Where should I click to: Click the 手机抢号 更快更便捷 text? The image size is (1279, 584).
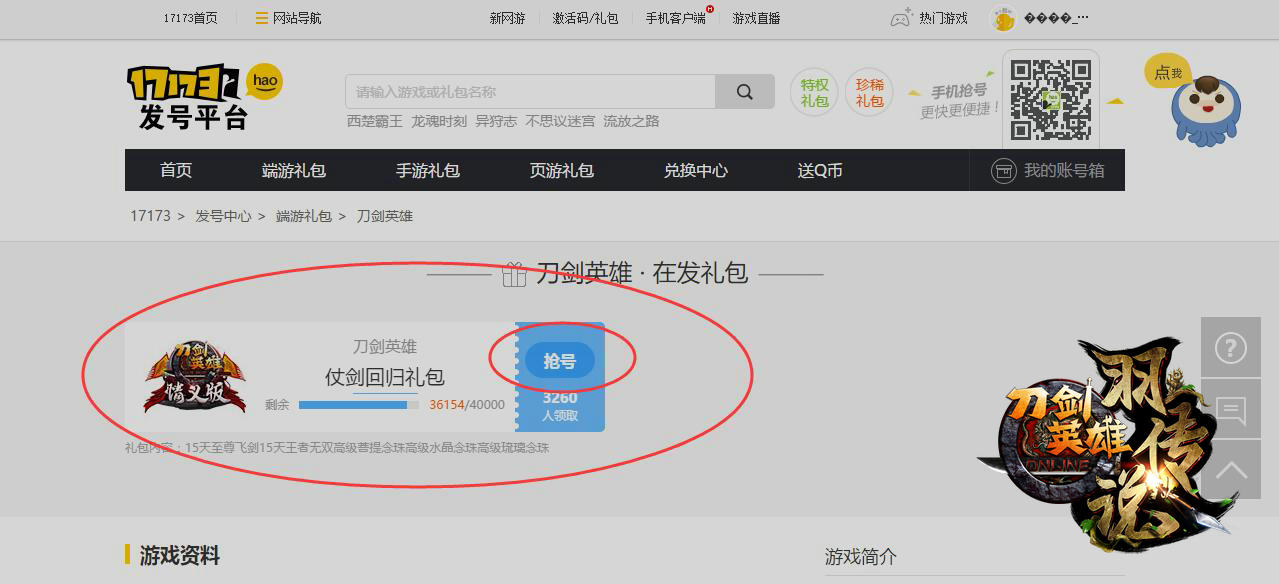click(960, 100)
